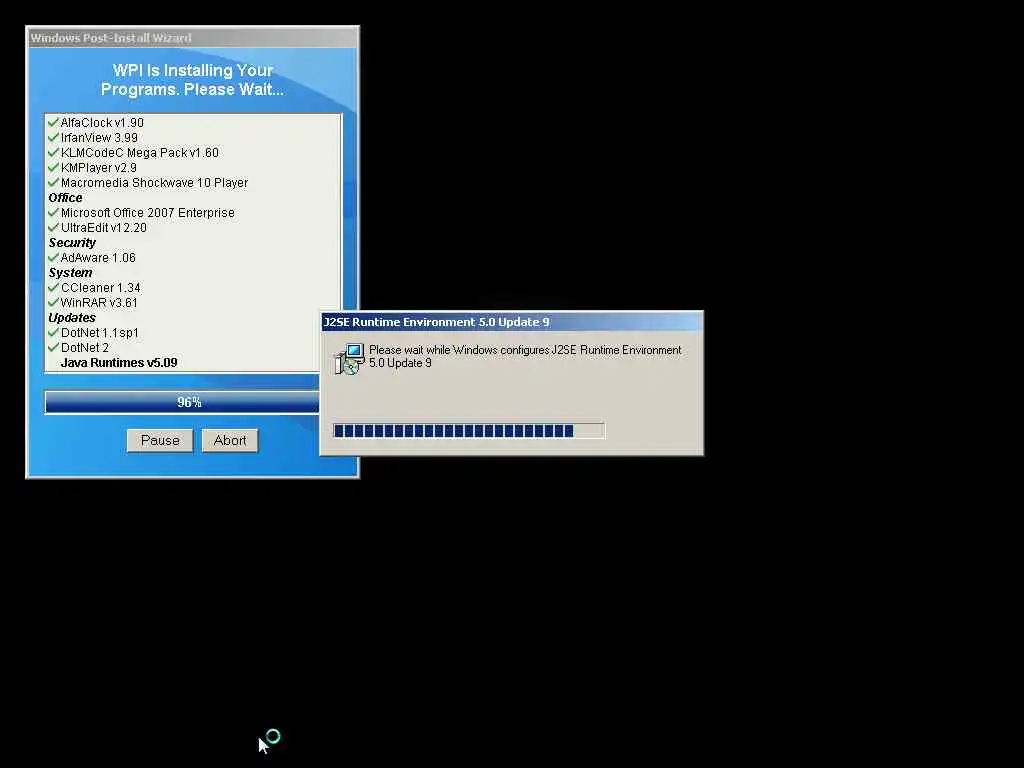Select KMPlayer v2.9 text entry
This screenshot has height=768, width=1024.
99,168
